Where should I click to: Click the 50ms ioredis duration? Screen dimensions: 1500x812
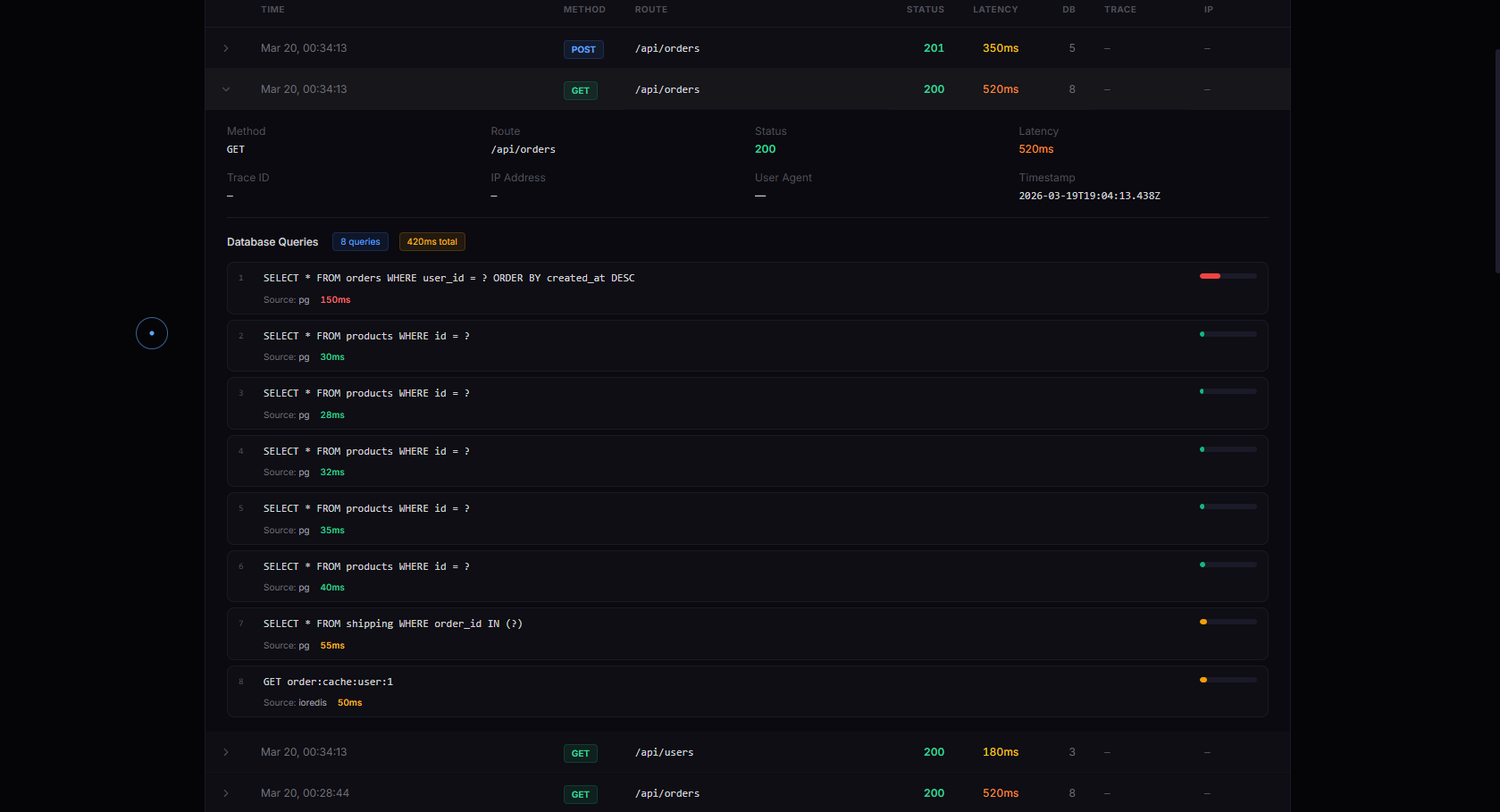pos(349,703)
